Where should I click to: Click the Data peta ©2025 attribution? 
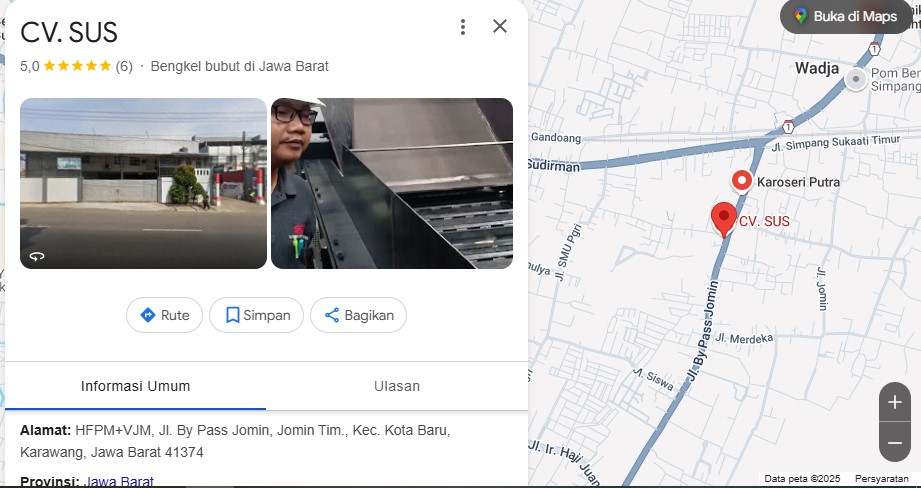click(802, 479)
